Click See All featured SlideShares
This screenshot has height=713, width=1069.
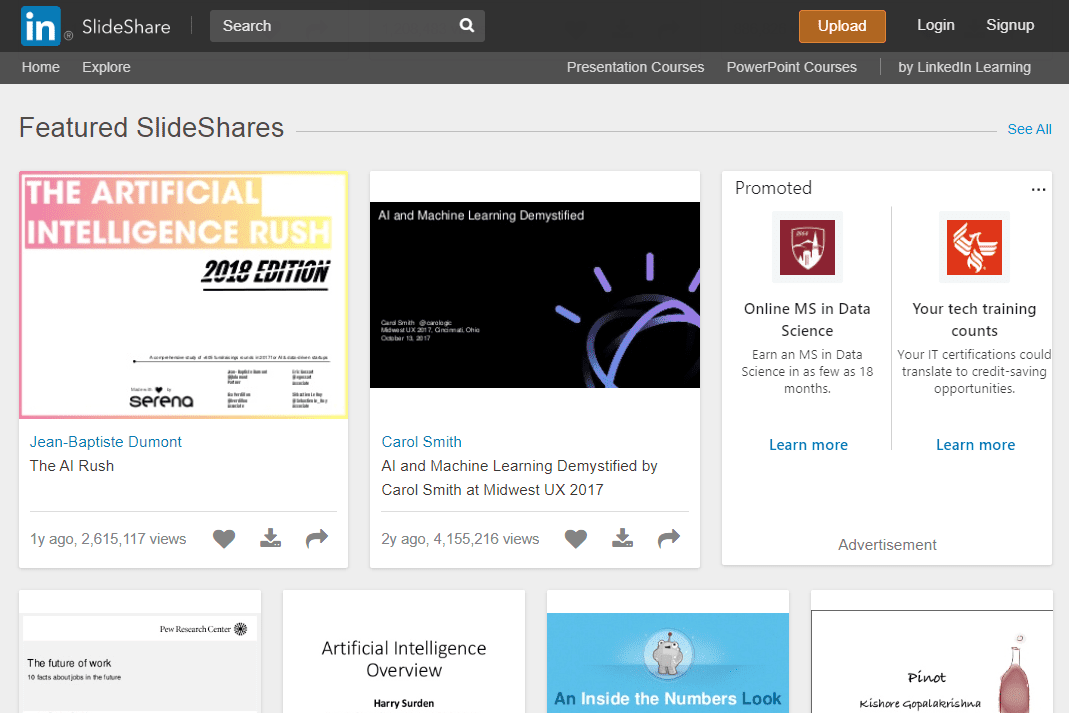(1029, 129)
